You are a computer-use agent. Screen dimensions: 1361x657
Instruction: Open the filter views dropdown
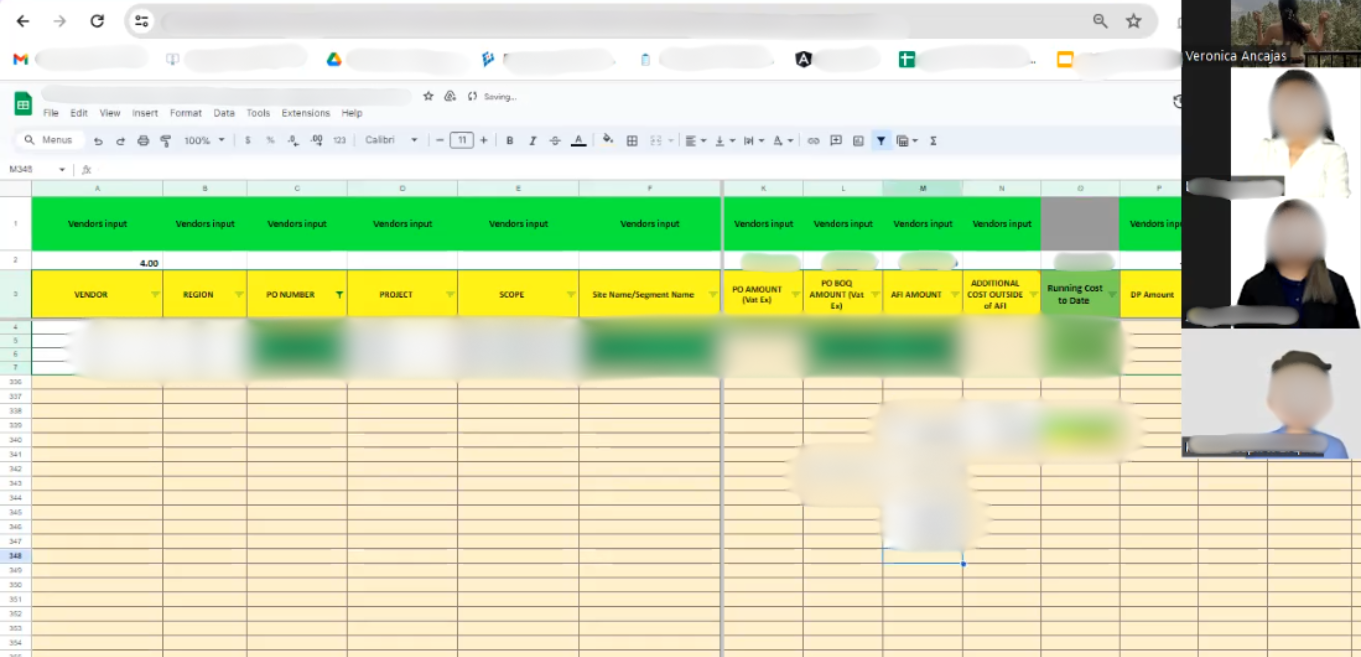(x=907, y=141)
